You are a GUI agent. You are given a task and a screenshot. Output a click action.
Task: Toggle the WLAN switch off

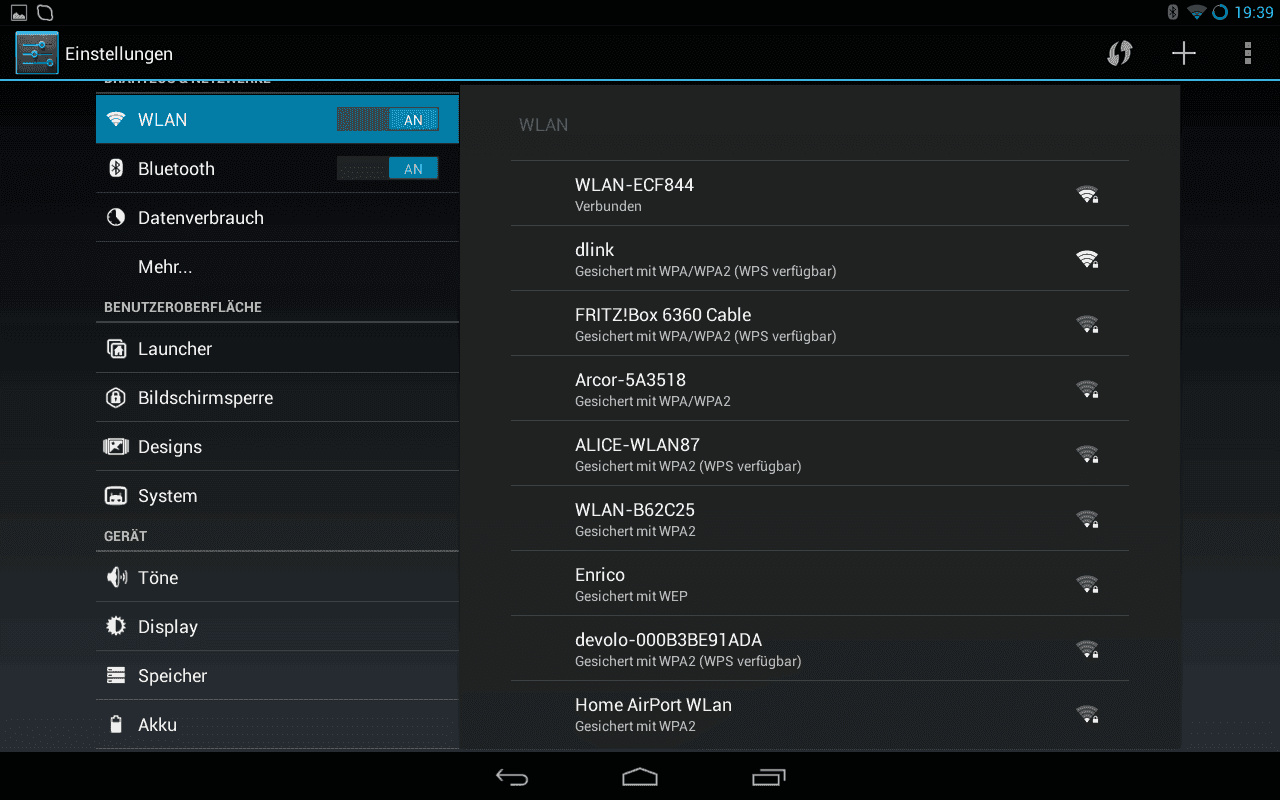[x=387, y=119]
